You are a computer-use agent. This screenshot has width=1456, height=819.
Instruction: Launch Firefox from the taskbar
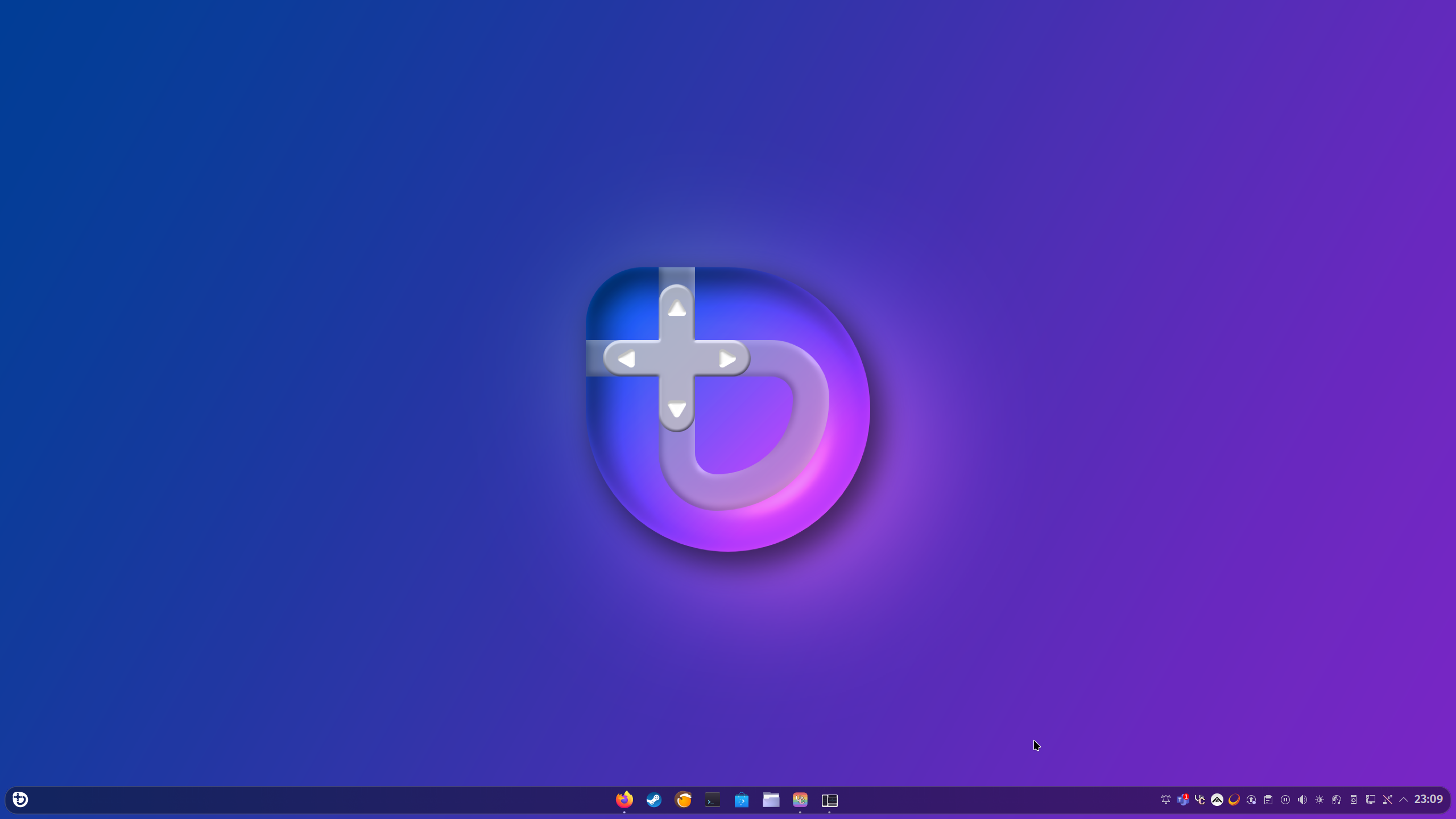(x=625, y=800)
